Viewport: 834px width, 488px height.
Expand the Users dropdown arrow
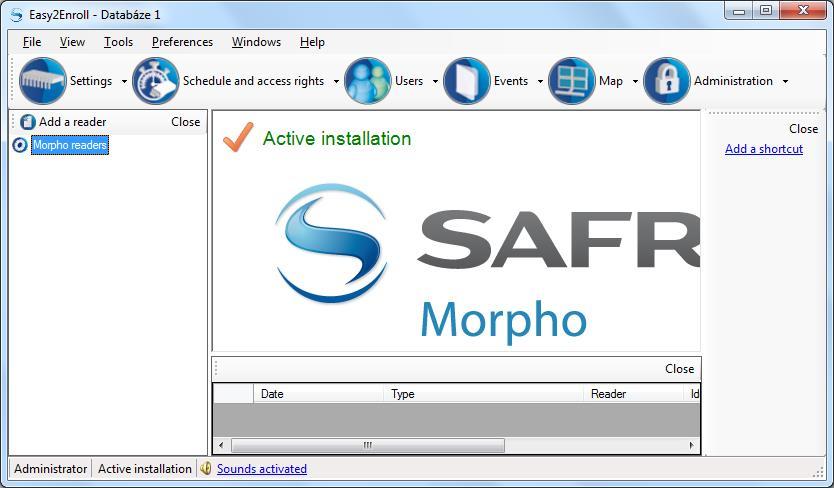[x=435, y=81]
